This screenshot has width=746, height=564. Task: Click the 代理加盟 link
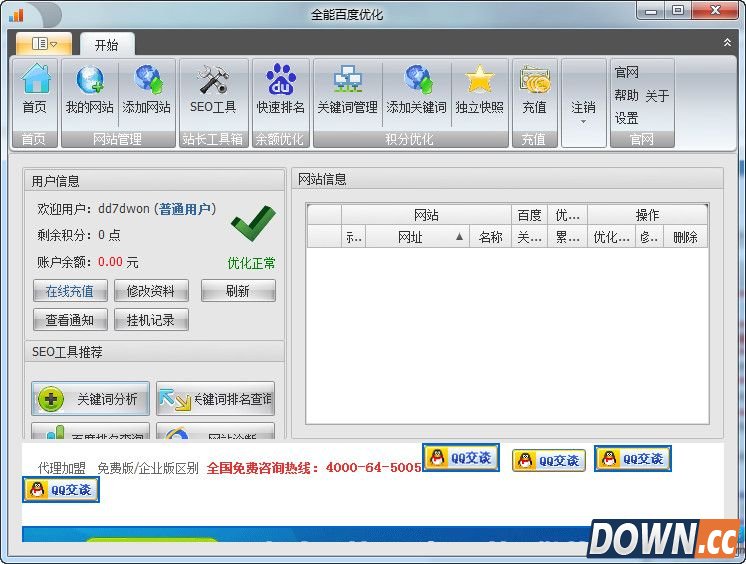(x=62, y=468)
